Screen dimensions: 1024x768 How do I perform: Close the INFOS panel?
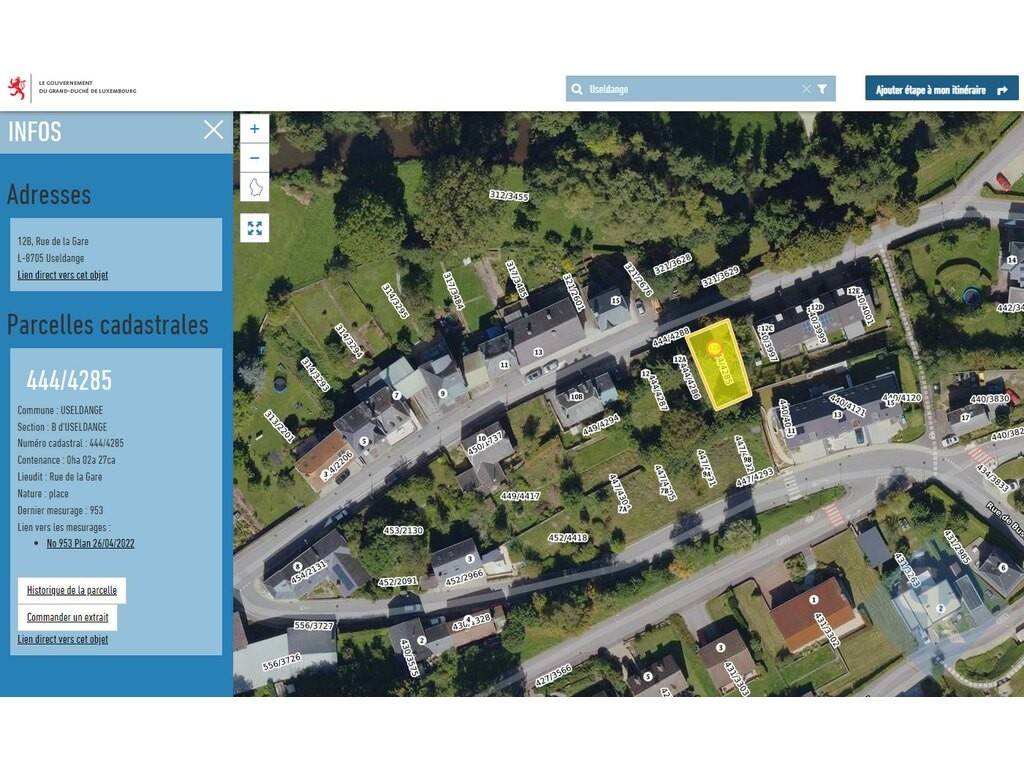pyautogui.click(x=213, y=130)
